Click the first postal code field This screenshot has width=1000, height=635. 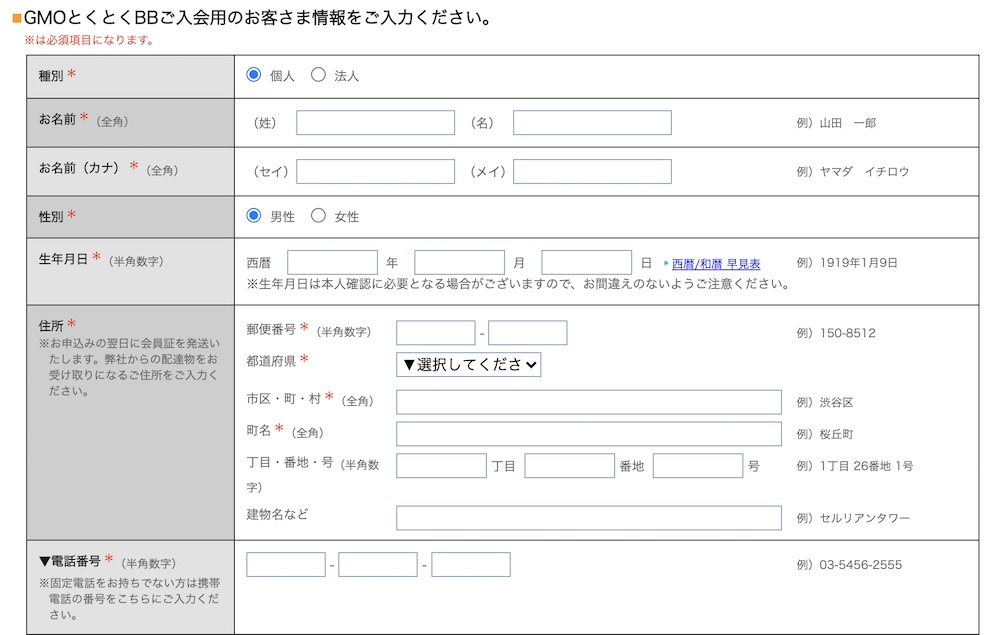[436, 333]
